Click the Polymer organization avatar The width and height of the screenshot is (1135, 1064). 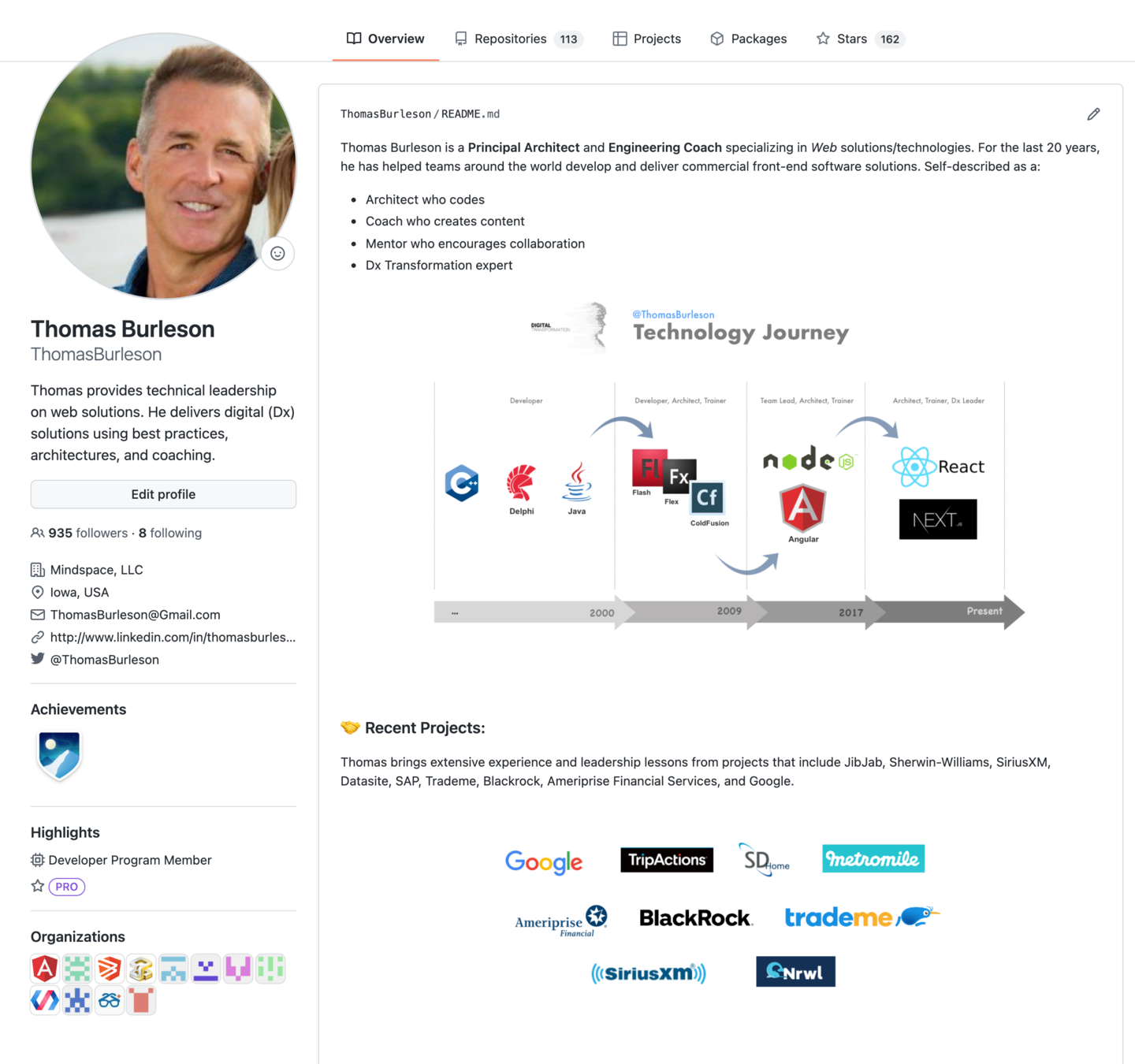click(45, 1000)
